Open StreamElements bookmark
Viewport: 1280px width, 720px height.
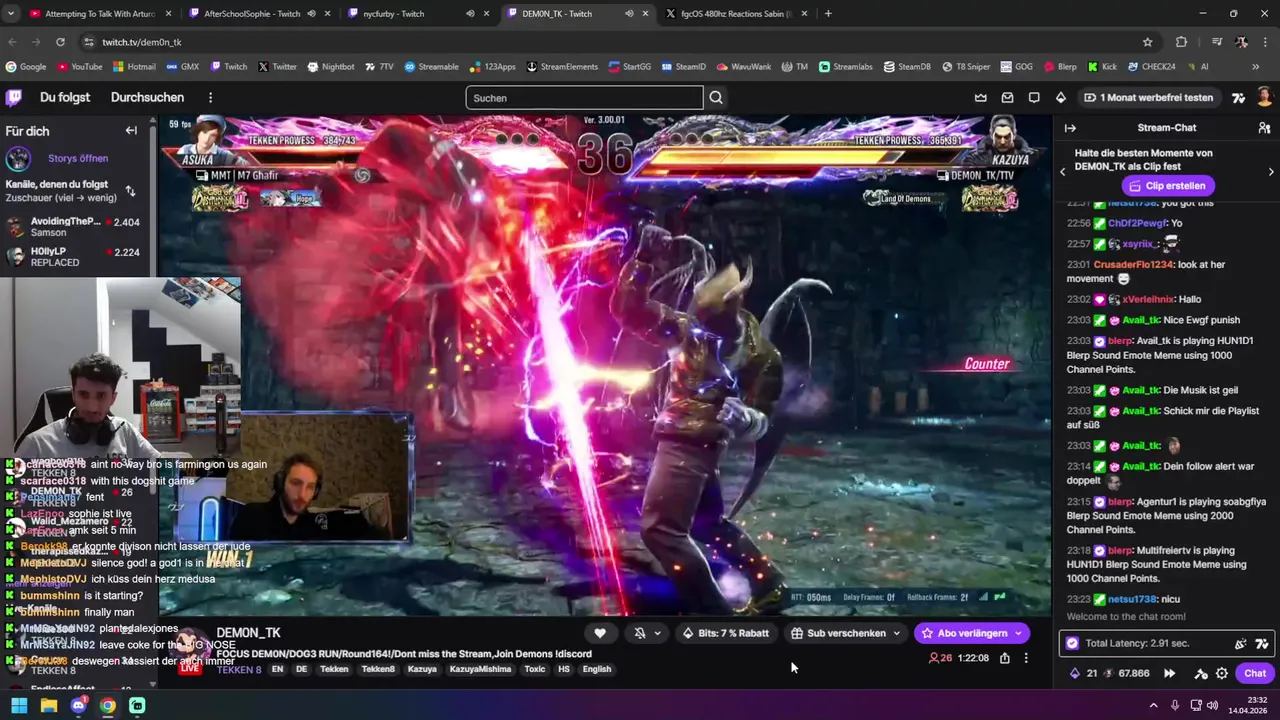[561, 67]
